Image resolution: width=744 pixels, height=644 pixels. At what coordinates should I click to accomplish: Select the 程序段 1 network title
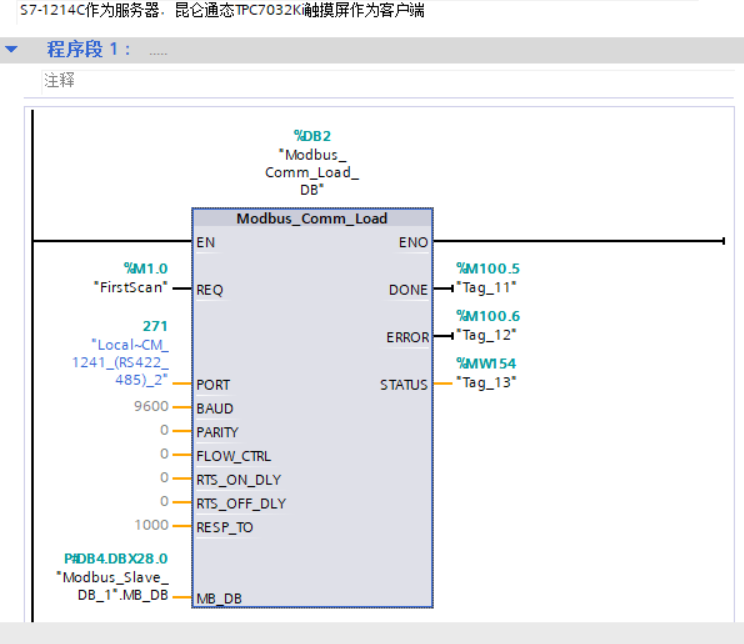pos(88,50)
